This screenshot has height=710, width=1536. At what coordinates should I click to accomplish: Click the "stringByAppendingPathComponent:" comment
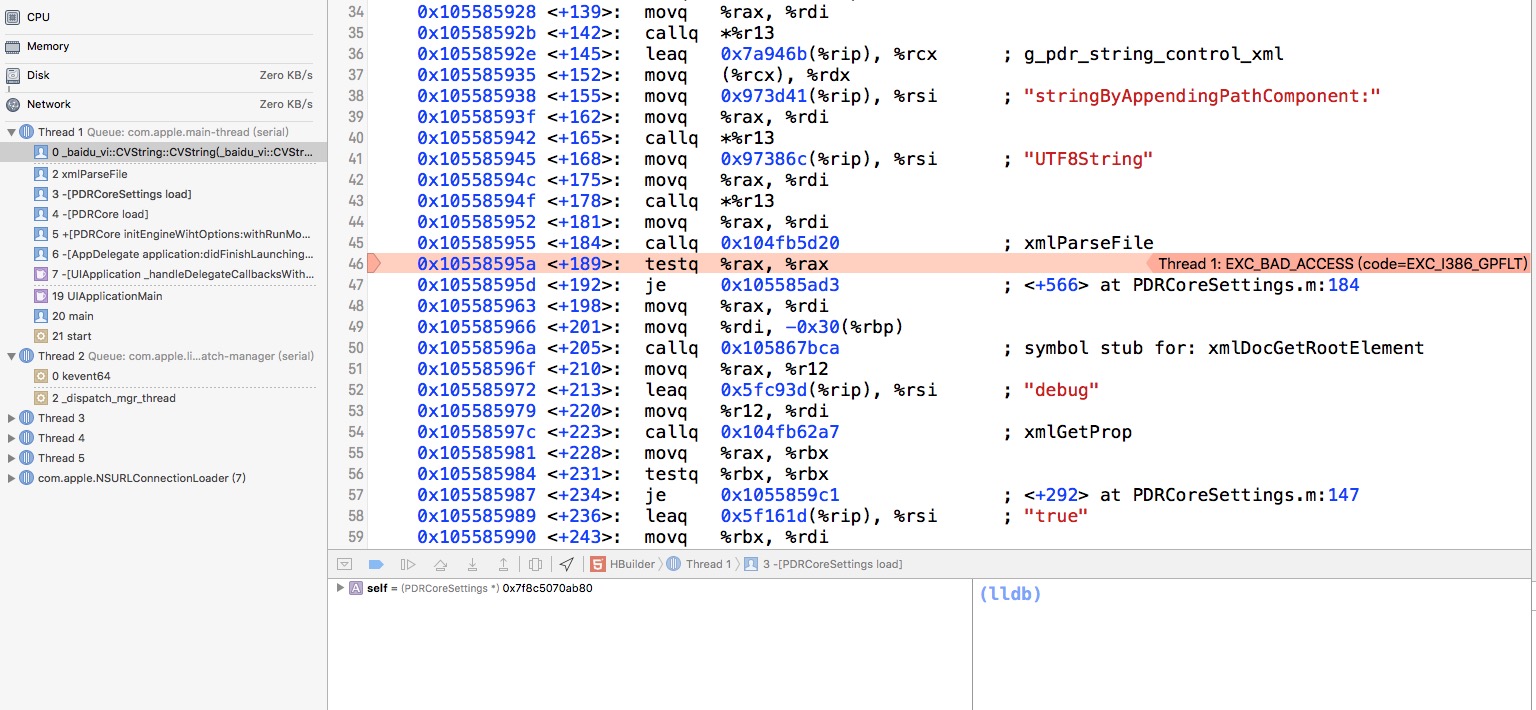point(1202,96)
